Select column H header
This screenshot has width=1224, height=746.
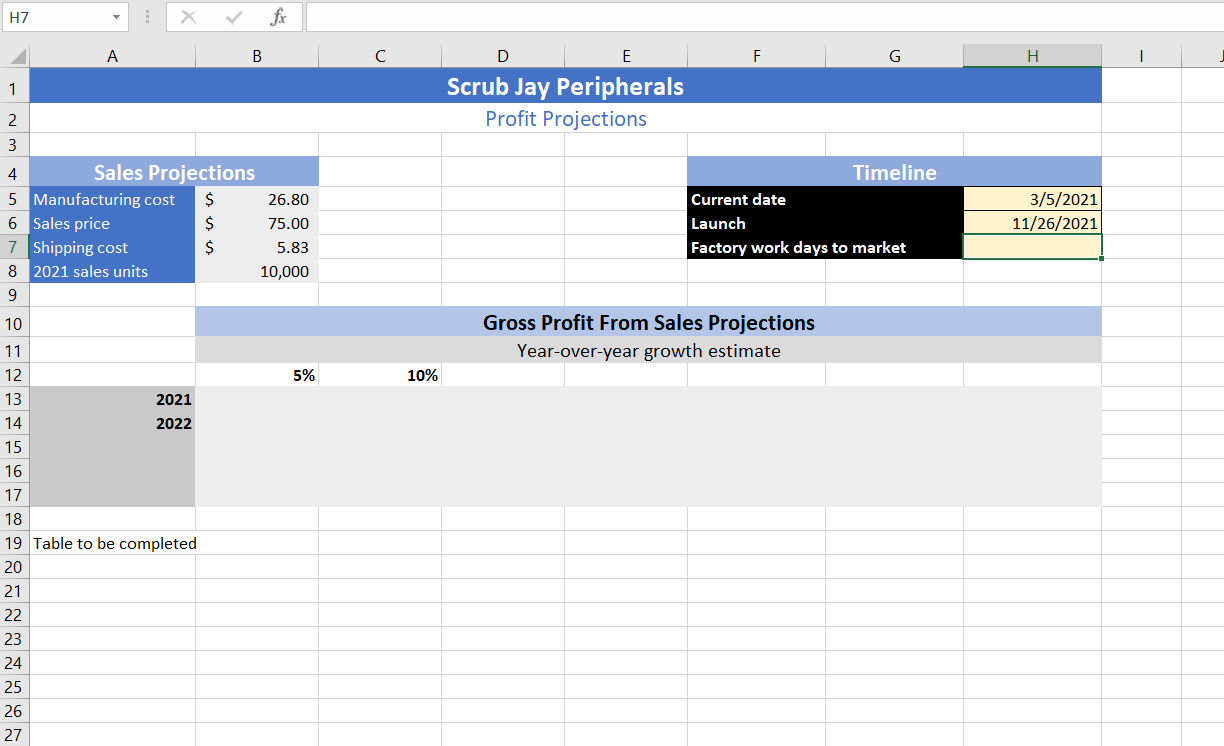[1033, 57]
